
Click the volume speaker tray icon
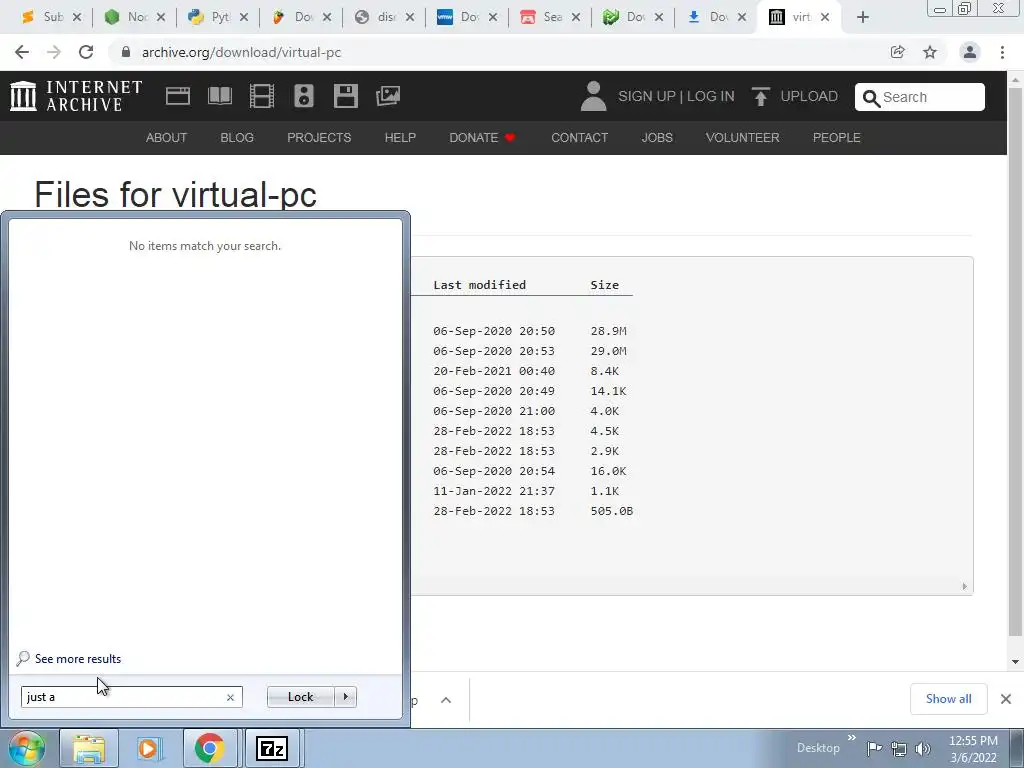923,749
